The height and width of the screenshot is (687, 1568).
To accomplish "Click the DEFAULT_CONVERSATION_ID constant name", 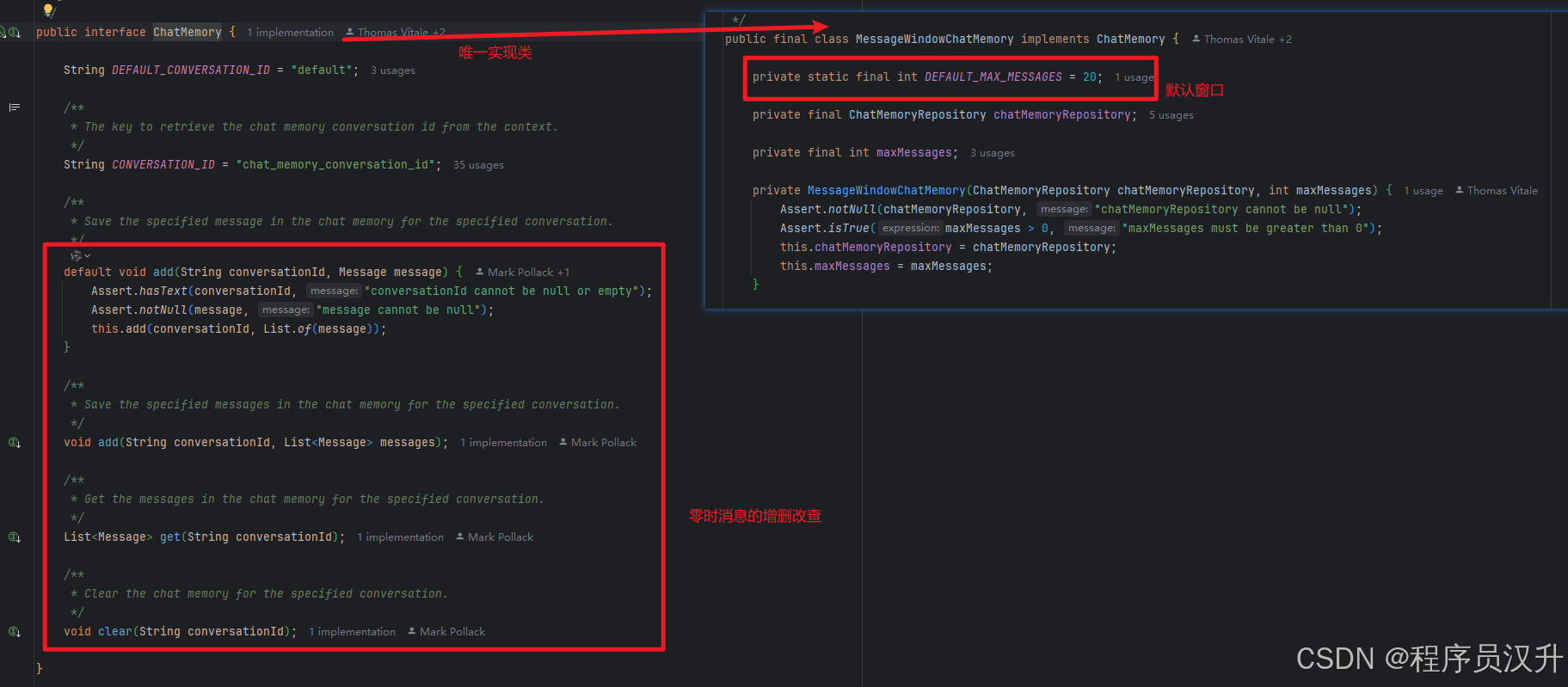I will [191, 71].
